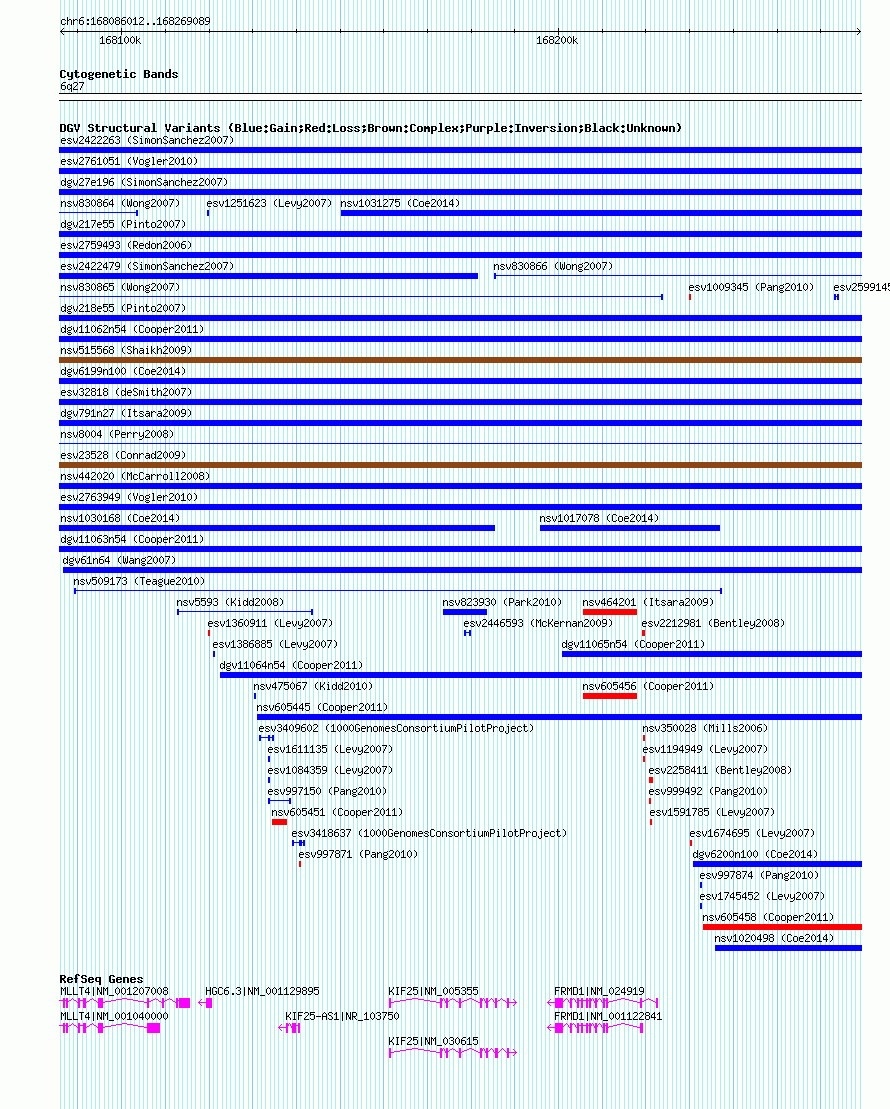This screenshot has height=1109, width=890.
Task: Click the red nsv464201 loss bar
Action: pos(610,612)
